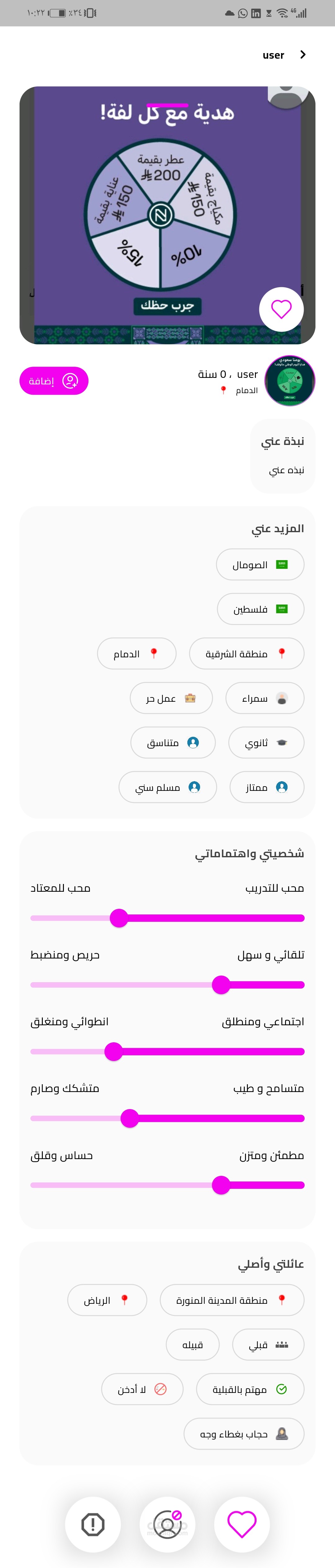
Task: Tap the gray avatar icon on banner corner
Action: click(x=288, y=96)
